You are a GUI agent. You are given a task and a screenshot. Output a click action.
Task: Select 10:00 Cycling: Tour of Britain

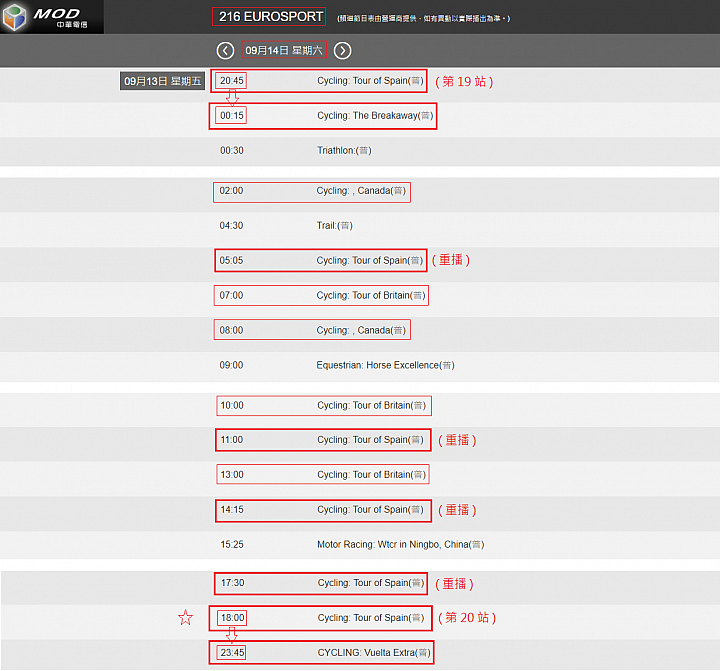pos(324,406)
